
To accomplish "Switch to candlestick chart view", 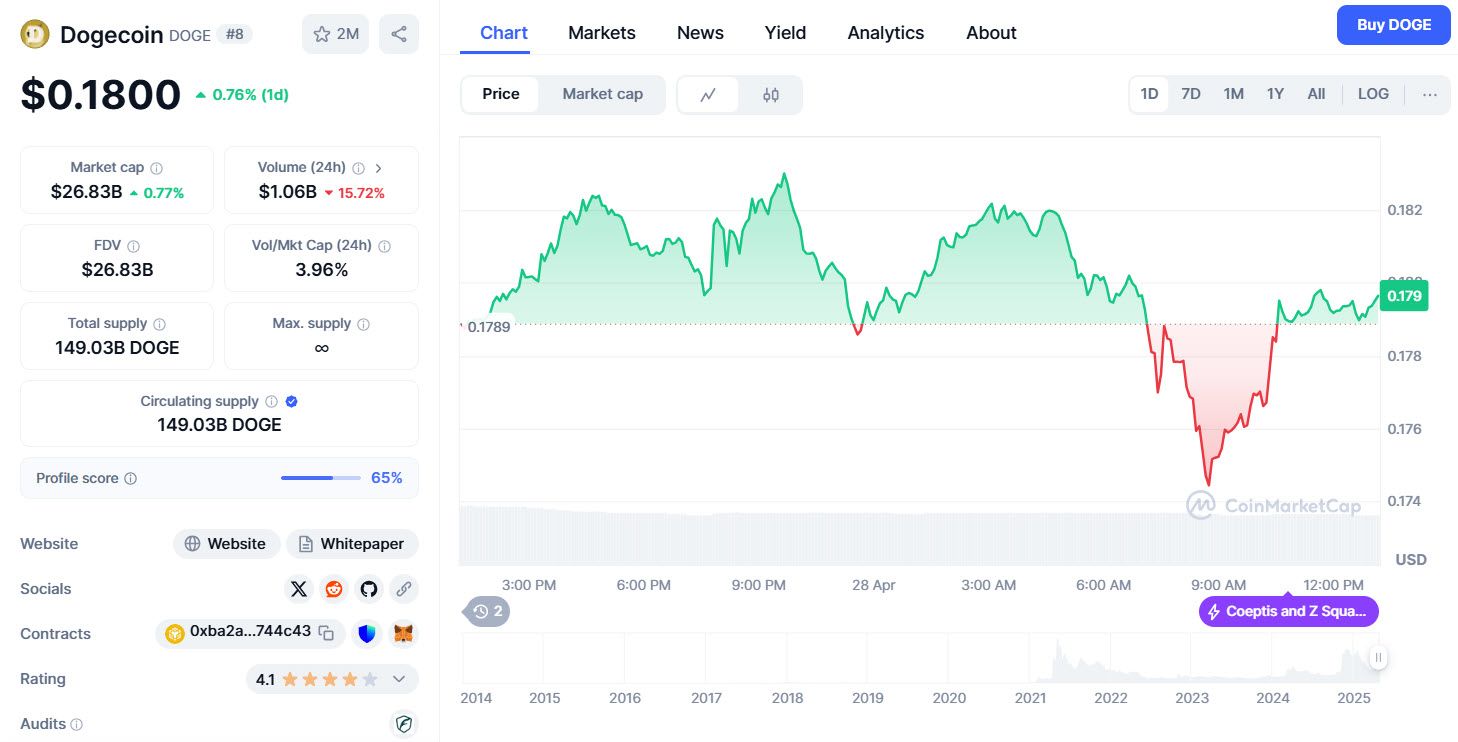I will click(x=770, y=95).
